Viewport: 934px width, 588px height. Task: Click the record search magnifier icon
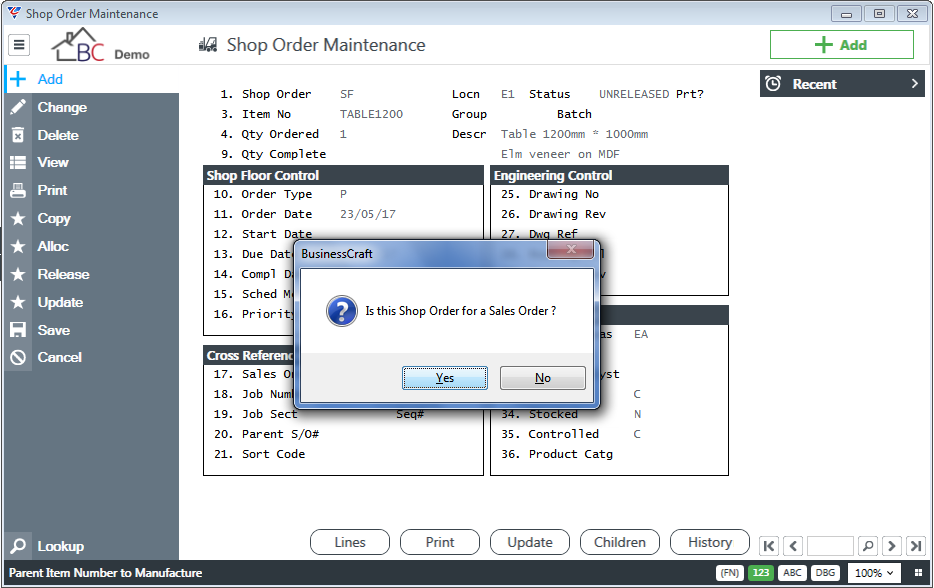(868, 546)
